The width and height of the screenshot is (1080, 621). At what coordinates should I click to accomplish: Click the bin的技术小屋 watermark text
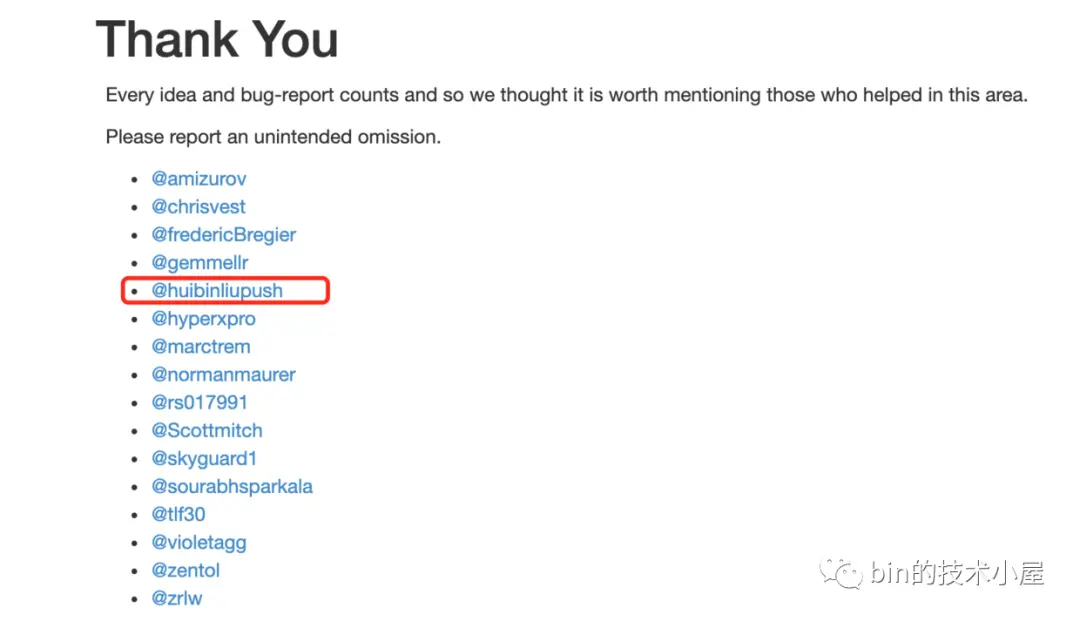tap(957, 574)
